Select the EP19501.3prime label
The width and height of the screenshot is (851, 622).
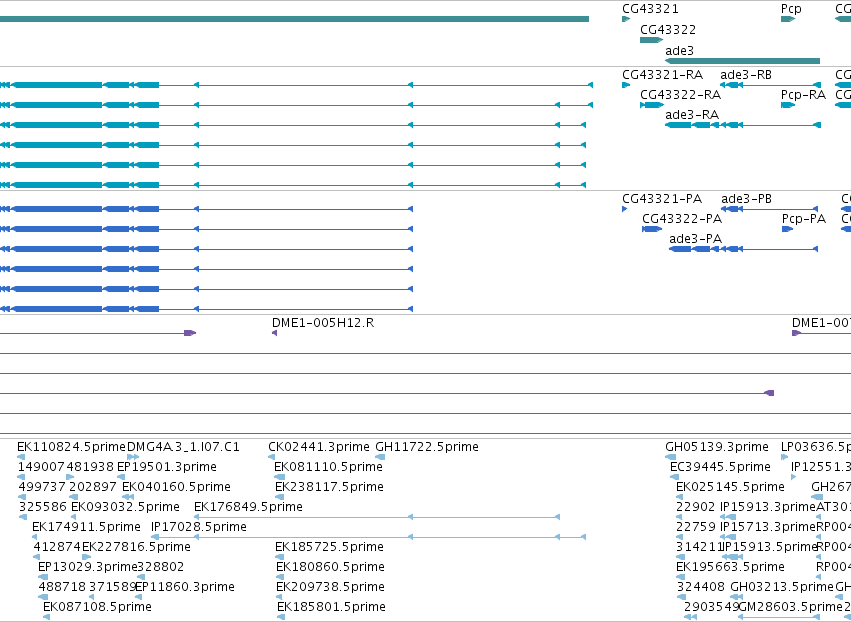pyautogui.click(x=167, y=467)
